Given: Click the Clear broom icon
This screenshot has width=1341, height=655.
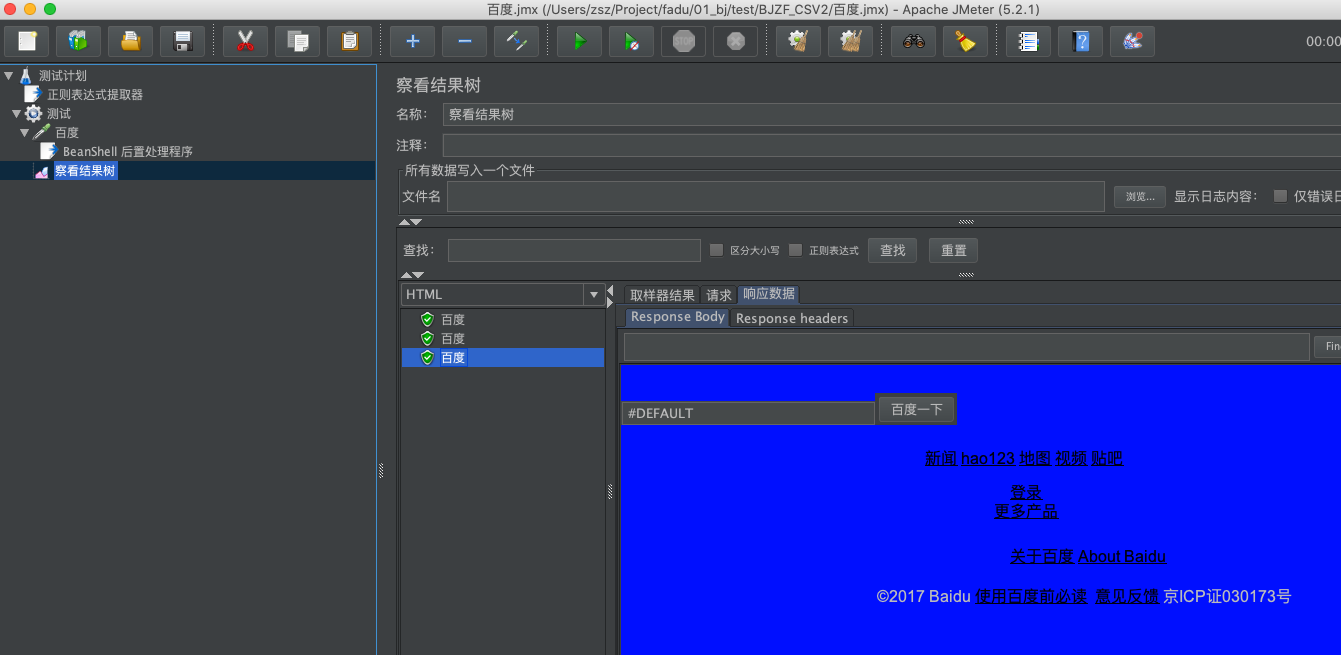Looking at the screenshot, I should pos(798,41).
